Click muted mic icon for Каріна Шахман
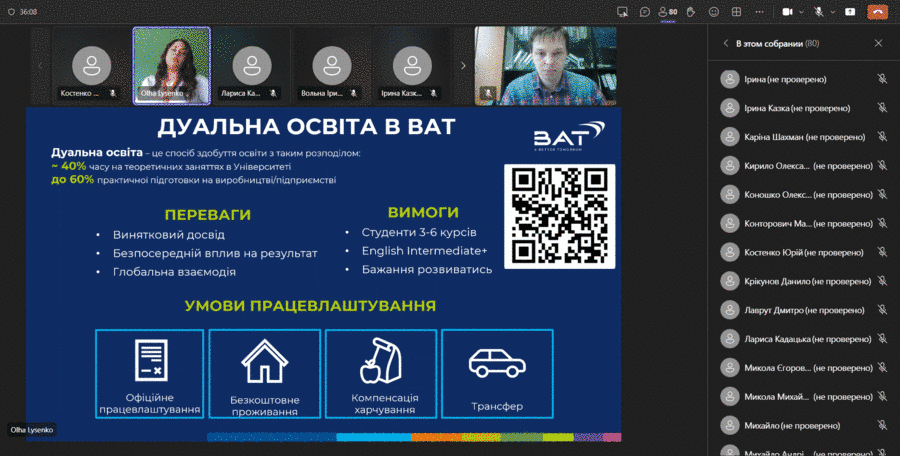The image size is (900, 456). pyautogui.click(x=882, y=137)
